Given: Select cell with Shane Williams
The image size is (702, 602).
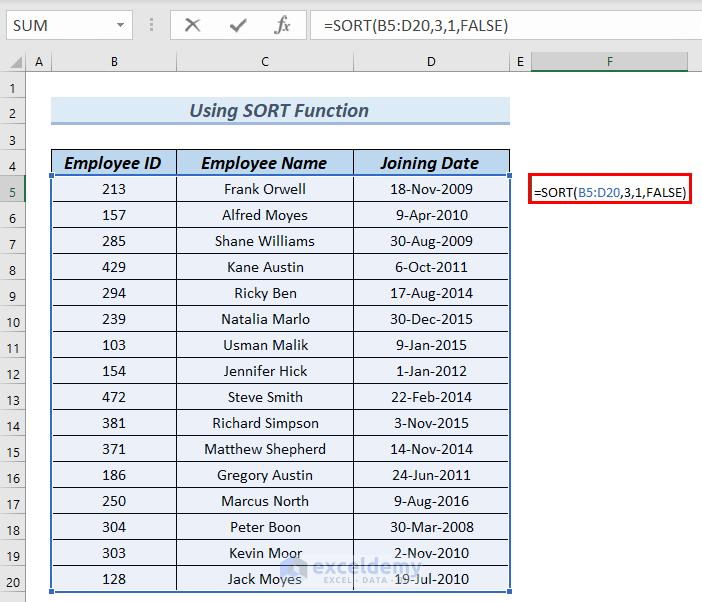Looking at the screenshot, I should click(265, 241).
